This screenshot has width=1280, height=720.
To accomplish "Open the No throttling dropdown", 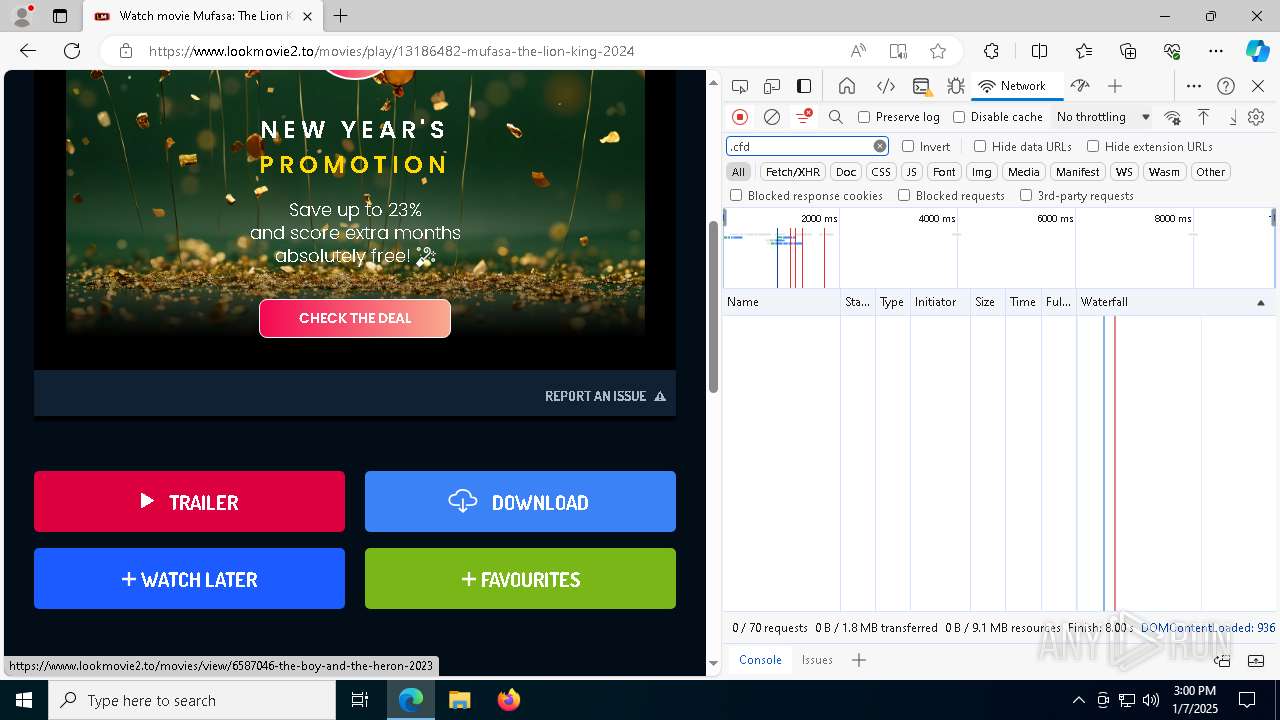I will (1103, 117).
